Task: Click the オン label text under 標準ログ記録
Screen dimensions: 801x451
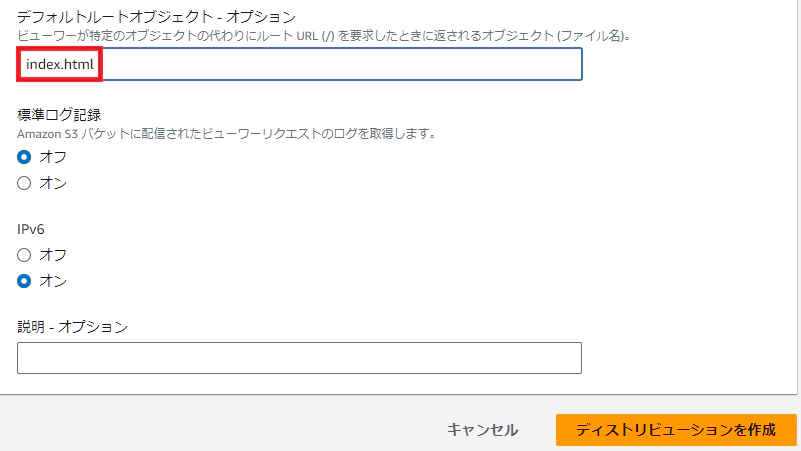Action: point(52,183)
